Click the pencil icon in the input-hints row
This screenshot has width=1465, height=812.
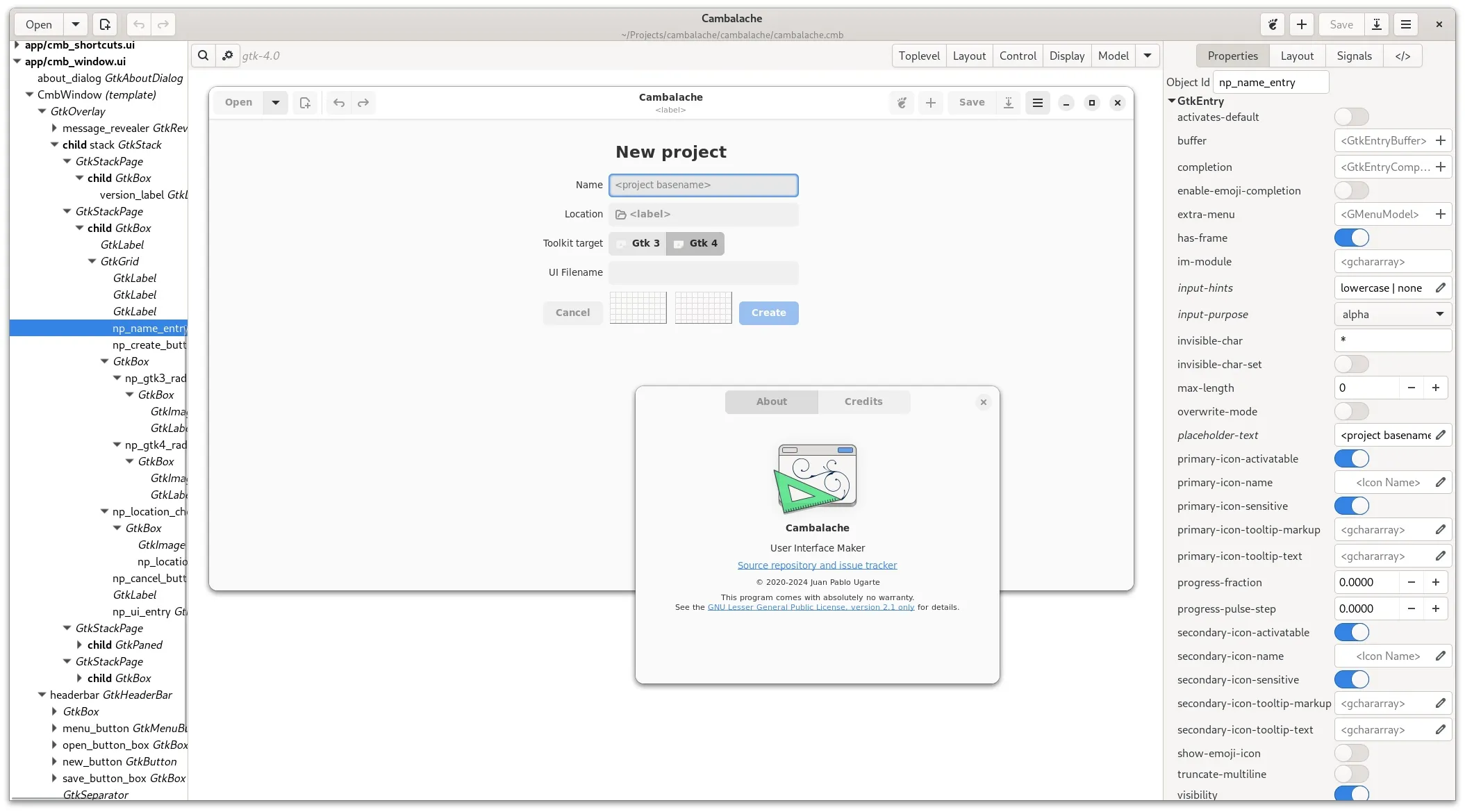click(1441, 288)
